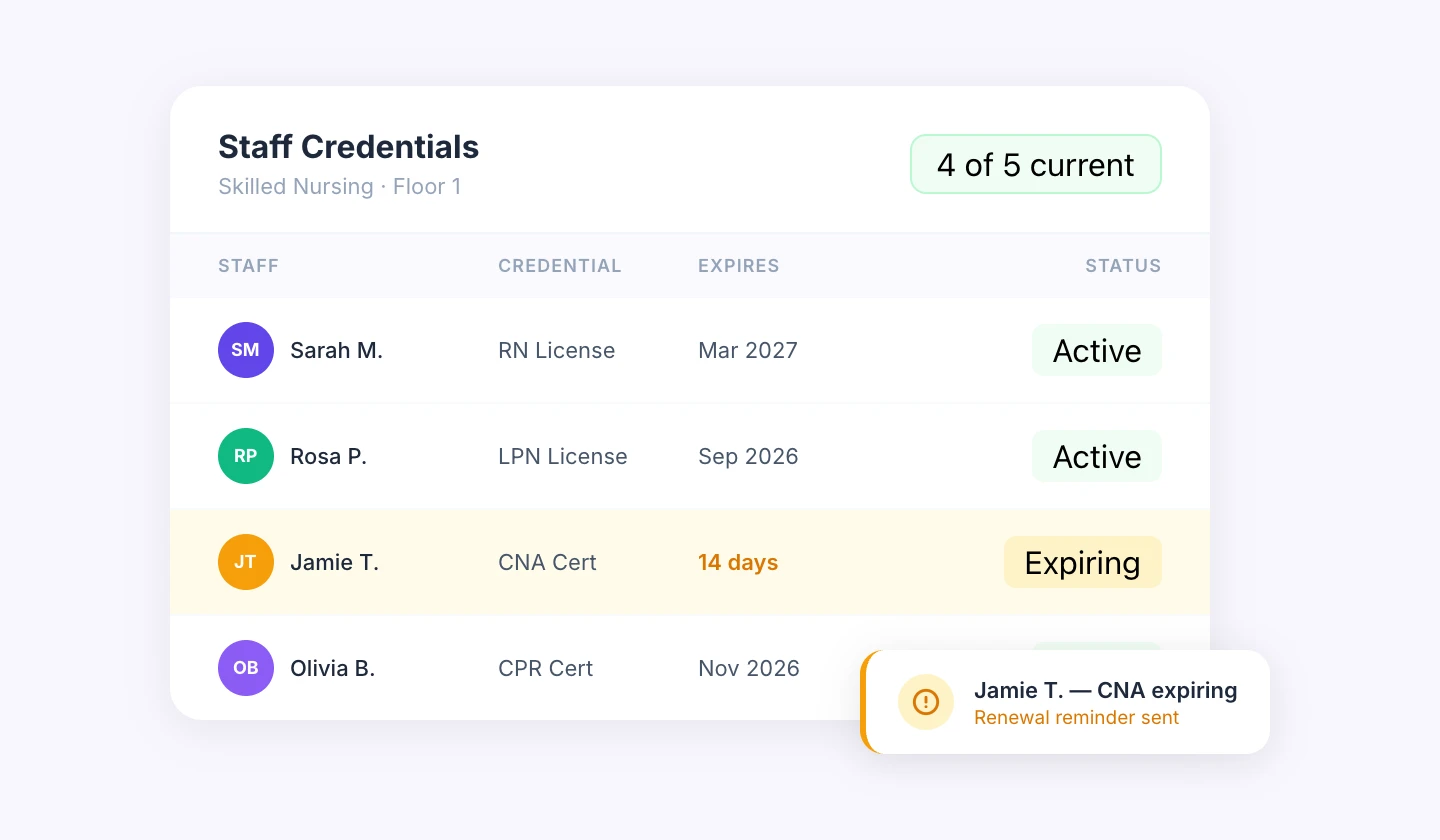Open the Expiring status badge for Jamie T.
Viewport: 1440px width, 840px height.
click(x=1083, y=562)
